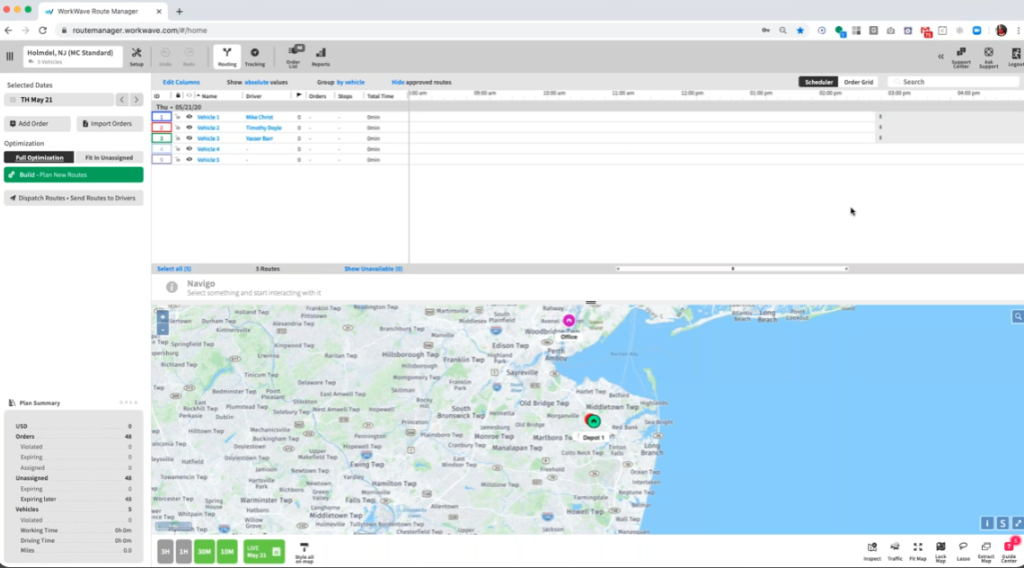1024x568 pixels.
Task: Open the Order List icon
Action: (x=293, y=57)
